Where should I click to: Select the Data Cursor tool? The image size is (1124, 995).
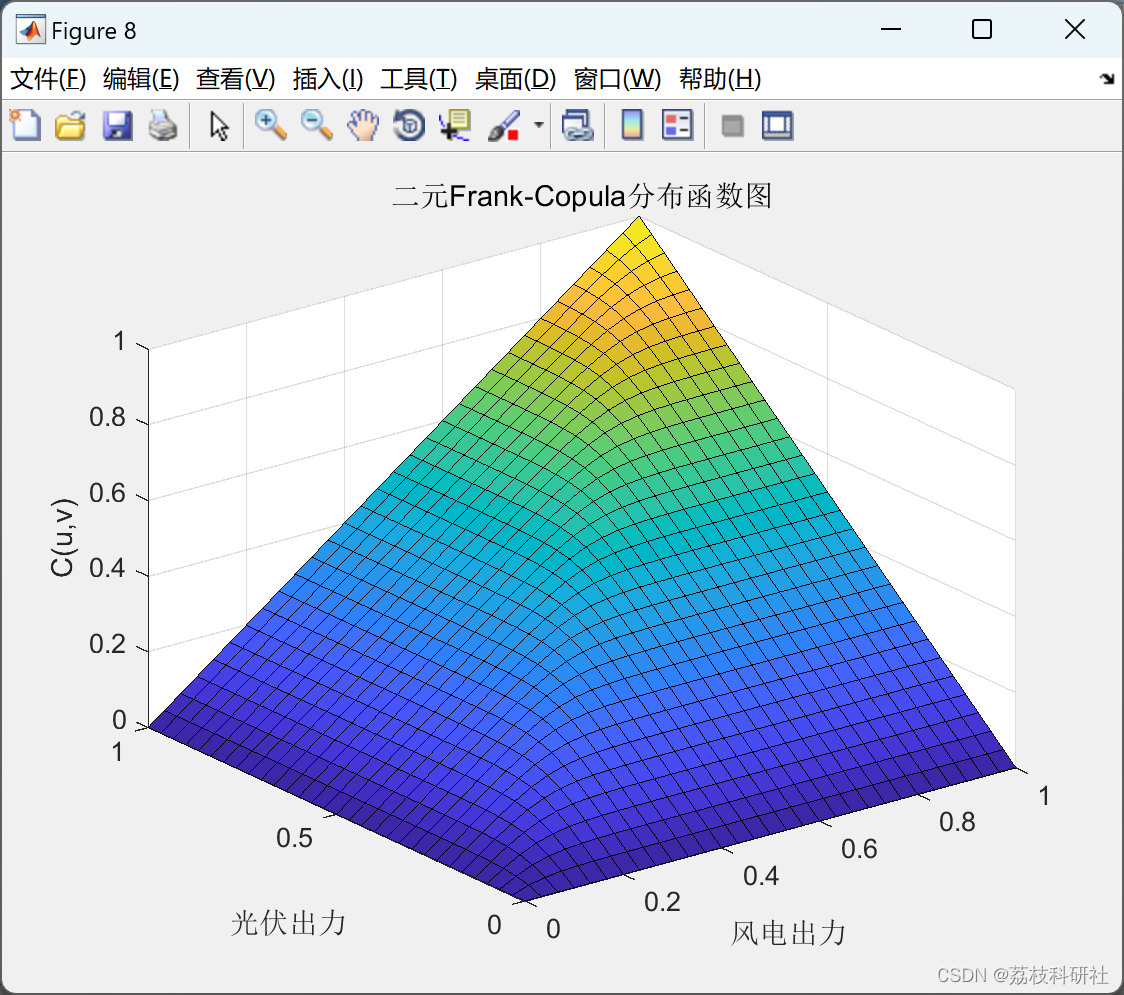[x=454, y=125]
